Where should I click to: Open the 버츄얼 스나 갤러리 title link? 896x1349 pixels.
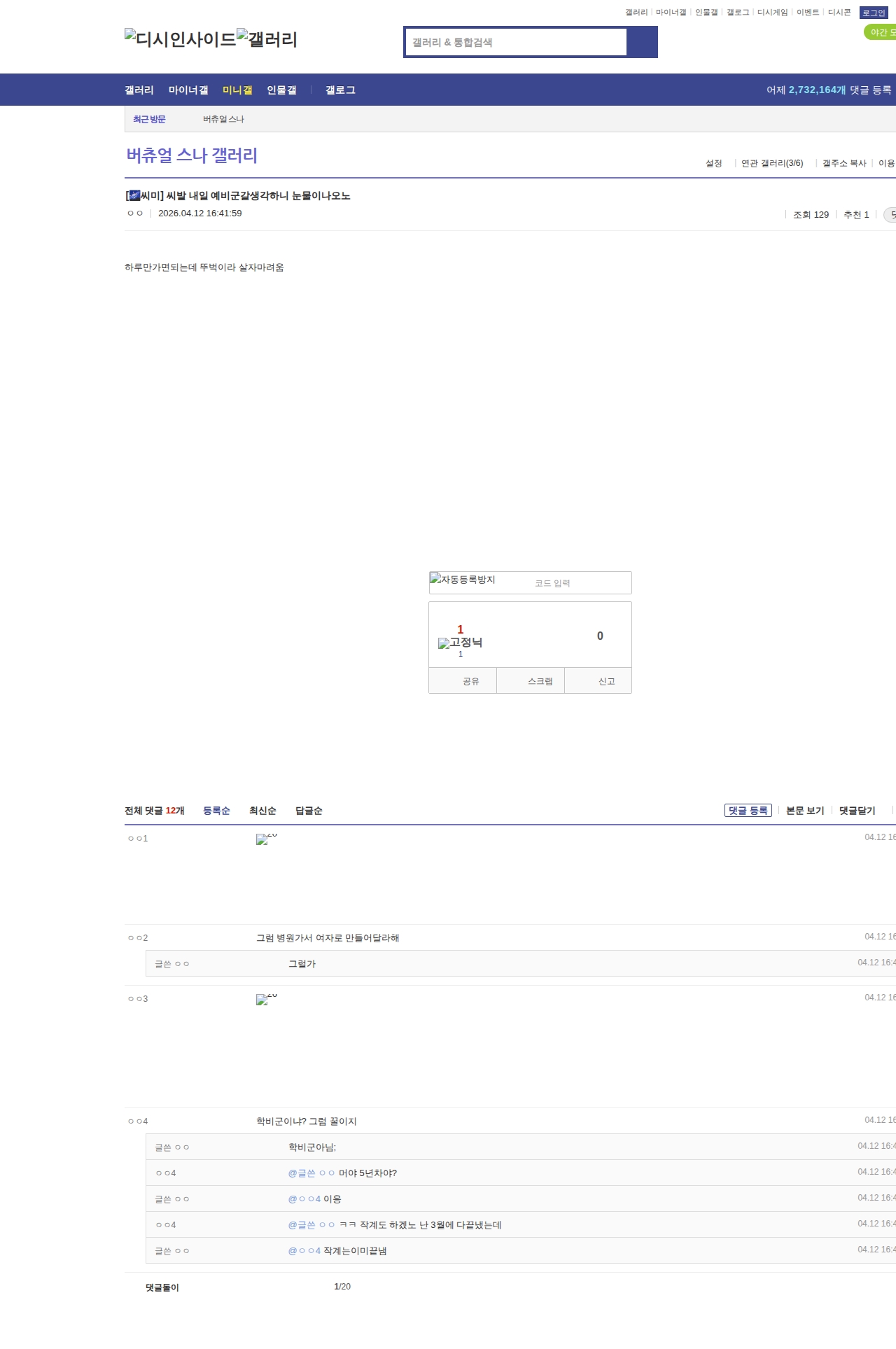click(192, 155)
